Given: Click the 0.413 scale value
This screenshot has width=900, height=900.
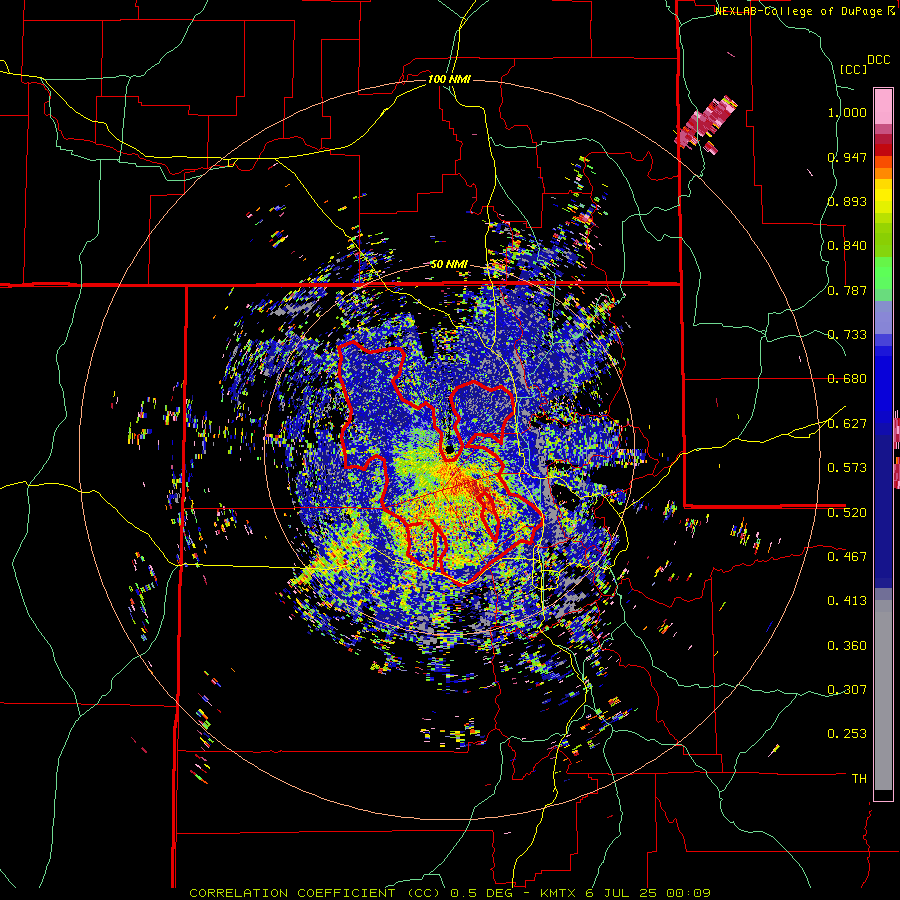Looking at the screenshot, I should click(x=847, y=601).
